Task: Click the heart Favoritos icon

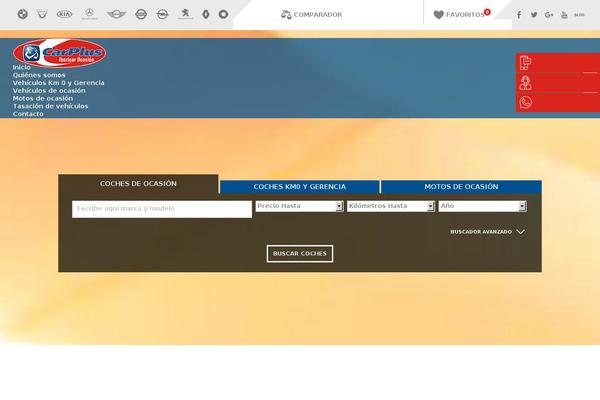Action: click(x=439, y=15)
